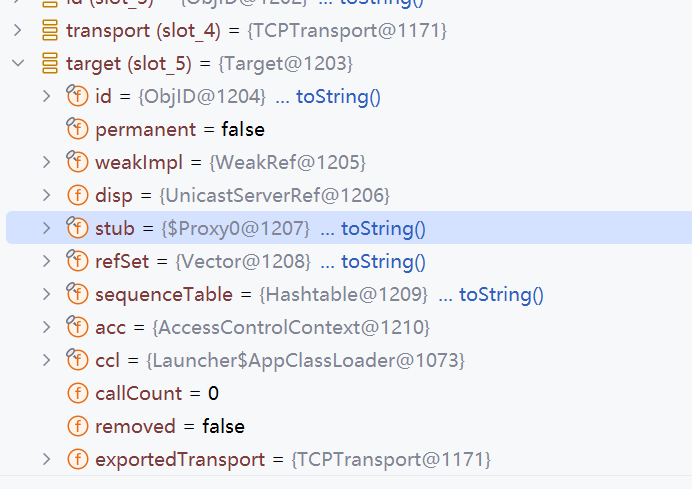Click the field icon beside ccl
Image resolution: width=692 pixels, height=489 pixels.
tap(77, 360)
